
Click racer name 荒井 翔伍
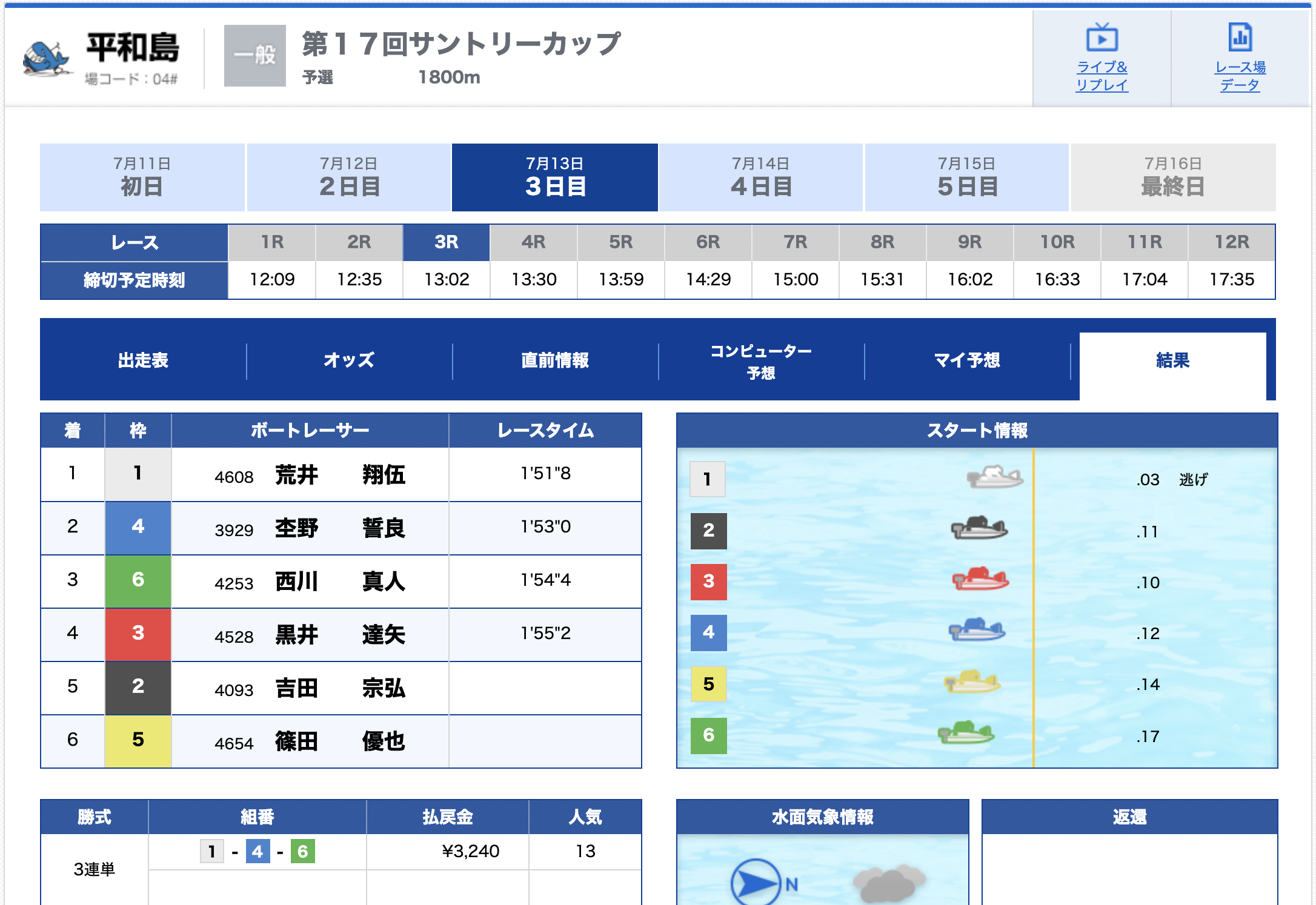(340, 474)
